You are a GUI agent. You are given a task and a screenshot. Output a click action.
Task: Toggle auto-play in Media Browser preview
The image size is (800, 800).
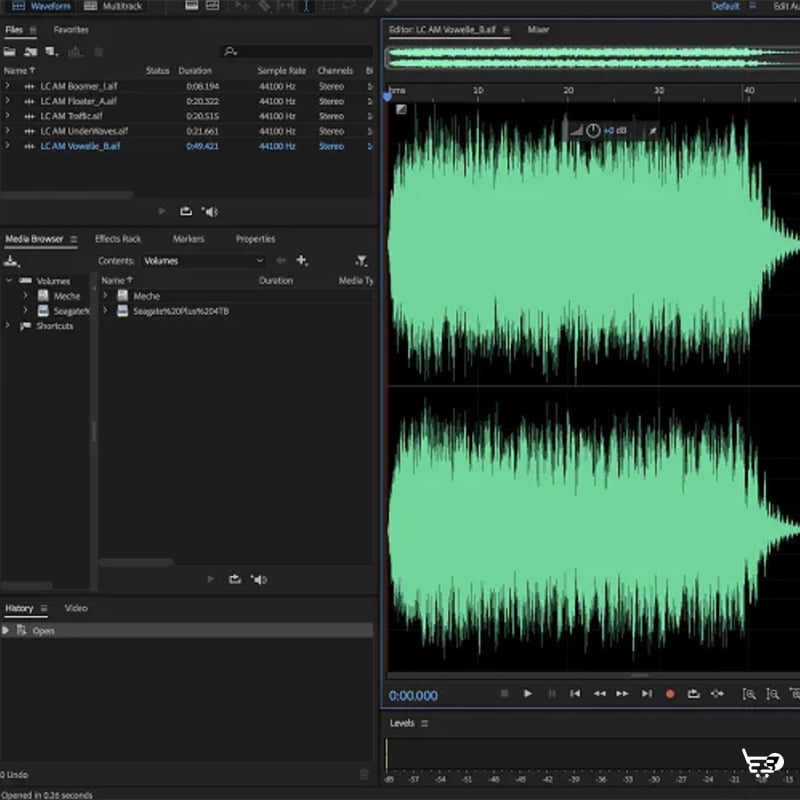(259, 579)
